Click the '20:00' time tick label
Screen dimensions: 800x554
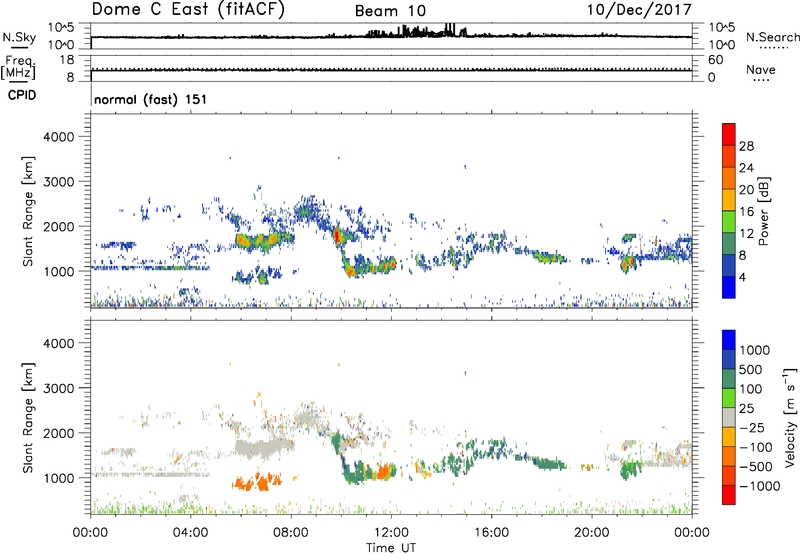(592, 533)
